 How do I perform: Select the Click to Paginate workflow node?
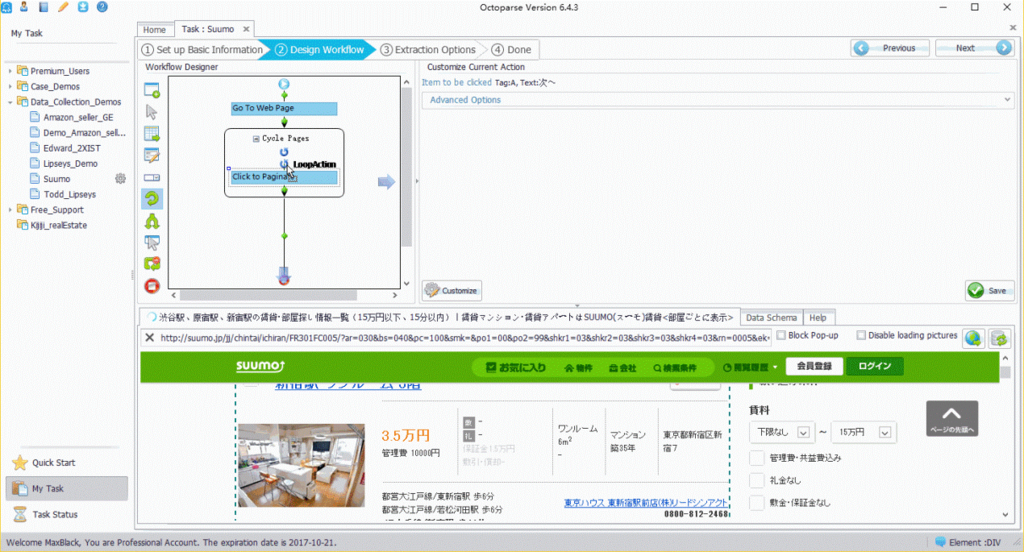pos(284,177)
